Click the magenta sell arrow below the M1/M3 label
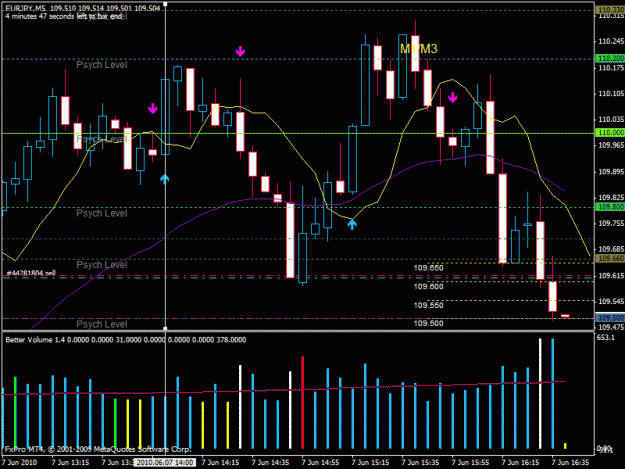 click(x=452, y=97)
